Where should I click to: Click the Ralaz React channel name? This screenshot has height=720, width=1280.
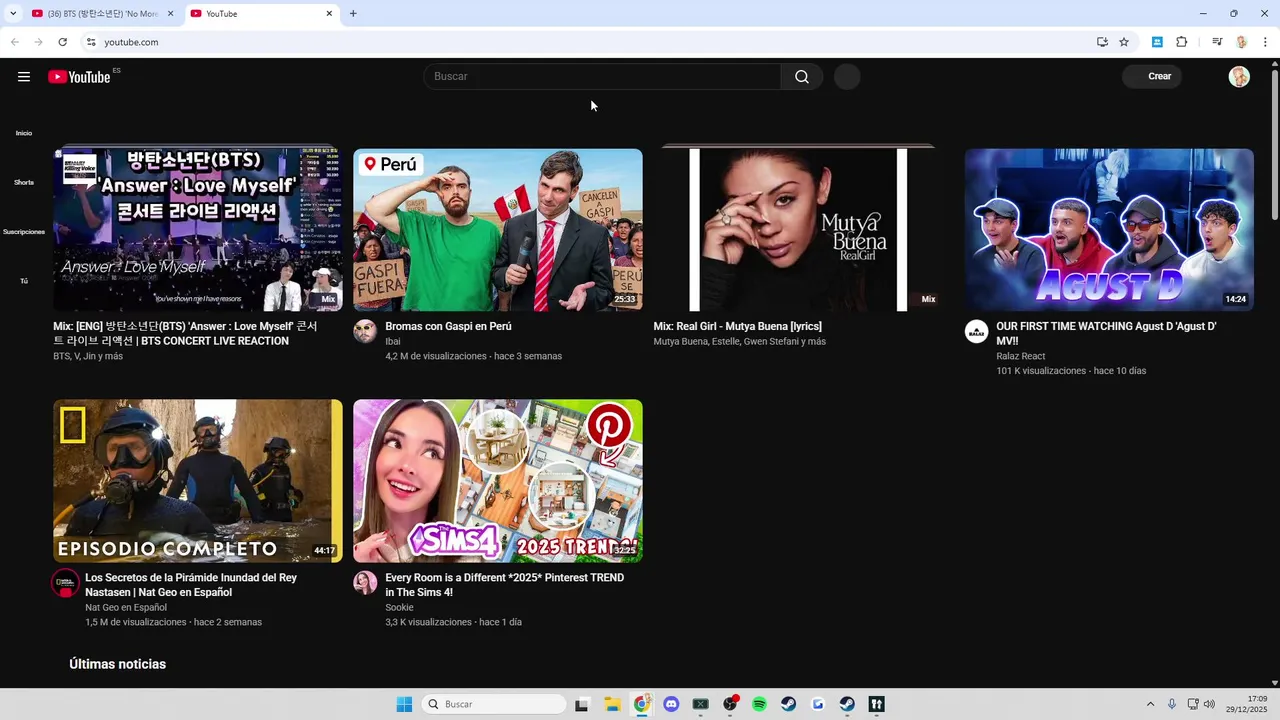[x=1021, y=356]
